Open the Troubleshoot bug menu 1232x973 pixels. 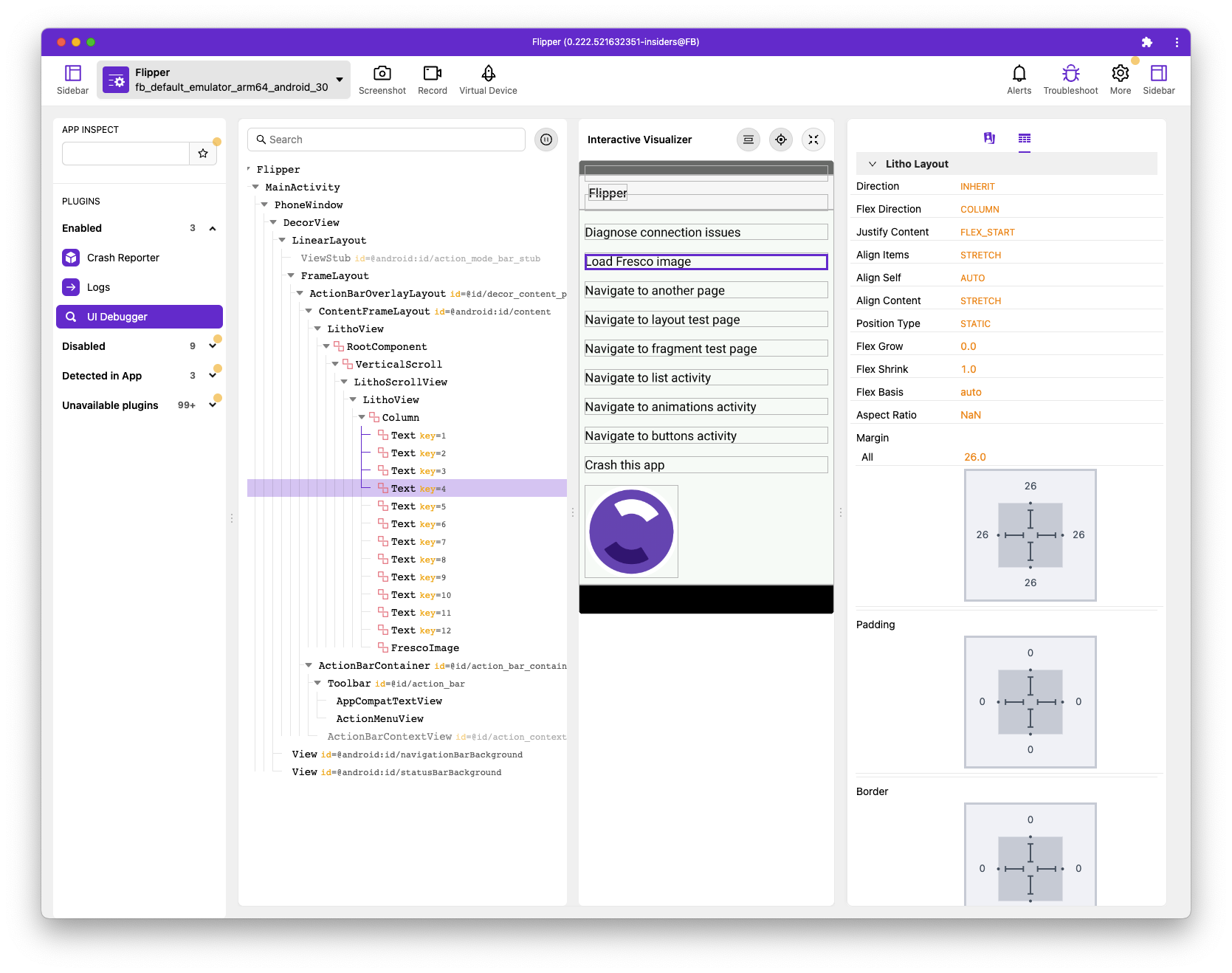[x=1070, y=80]
